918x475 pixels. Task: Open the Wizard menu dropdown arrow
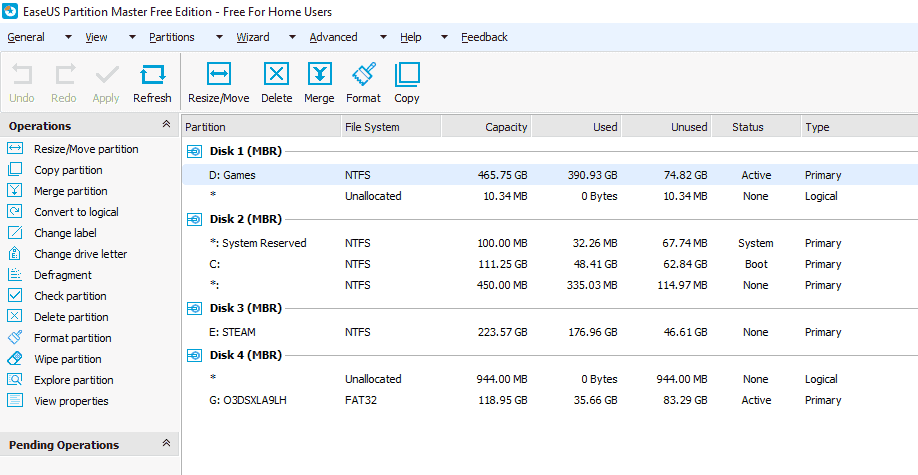[292, 37]
